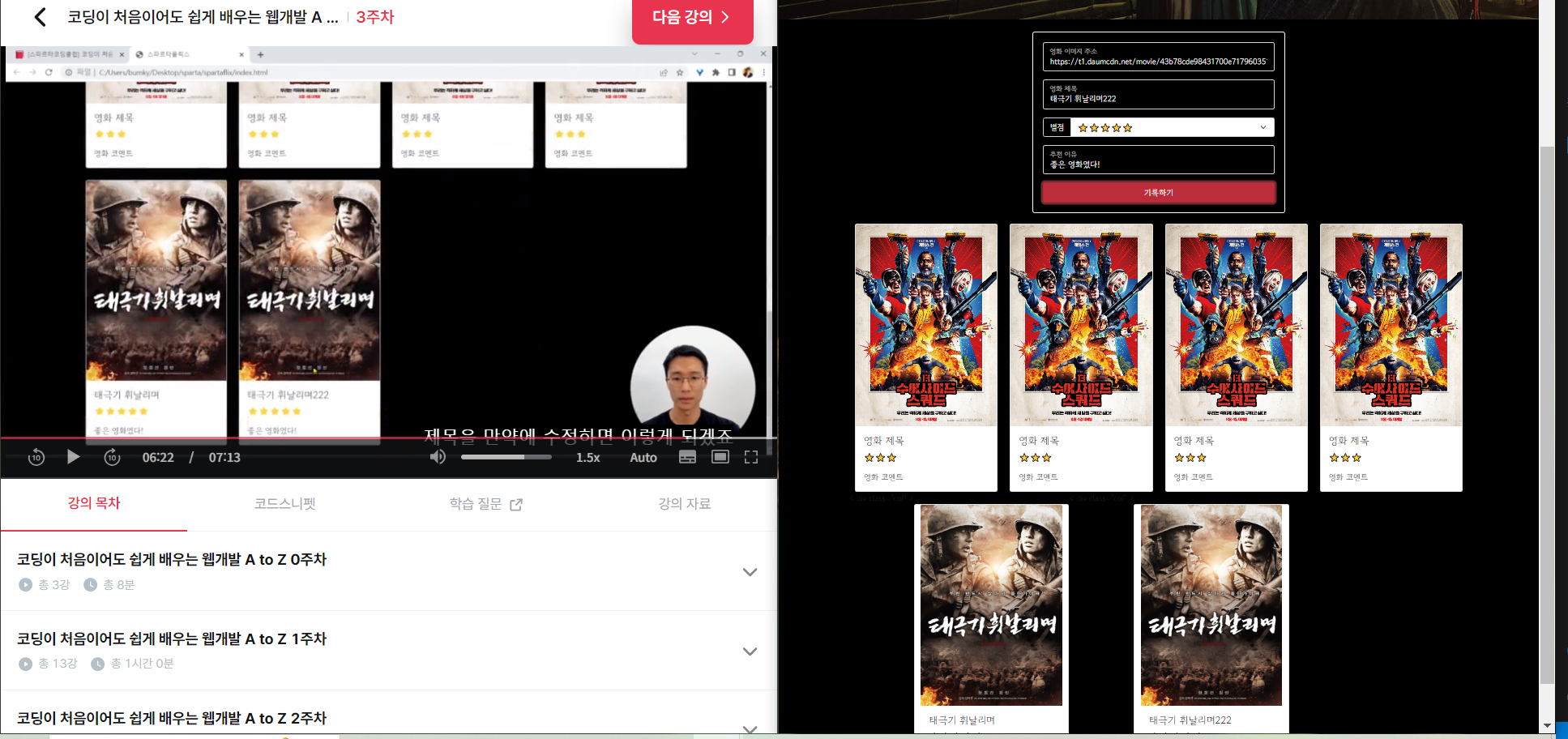Change the 1.5x playback speed
This screenshot has width=1568, height=739.
[x=588, y=458]
